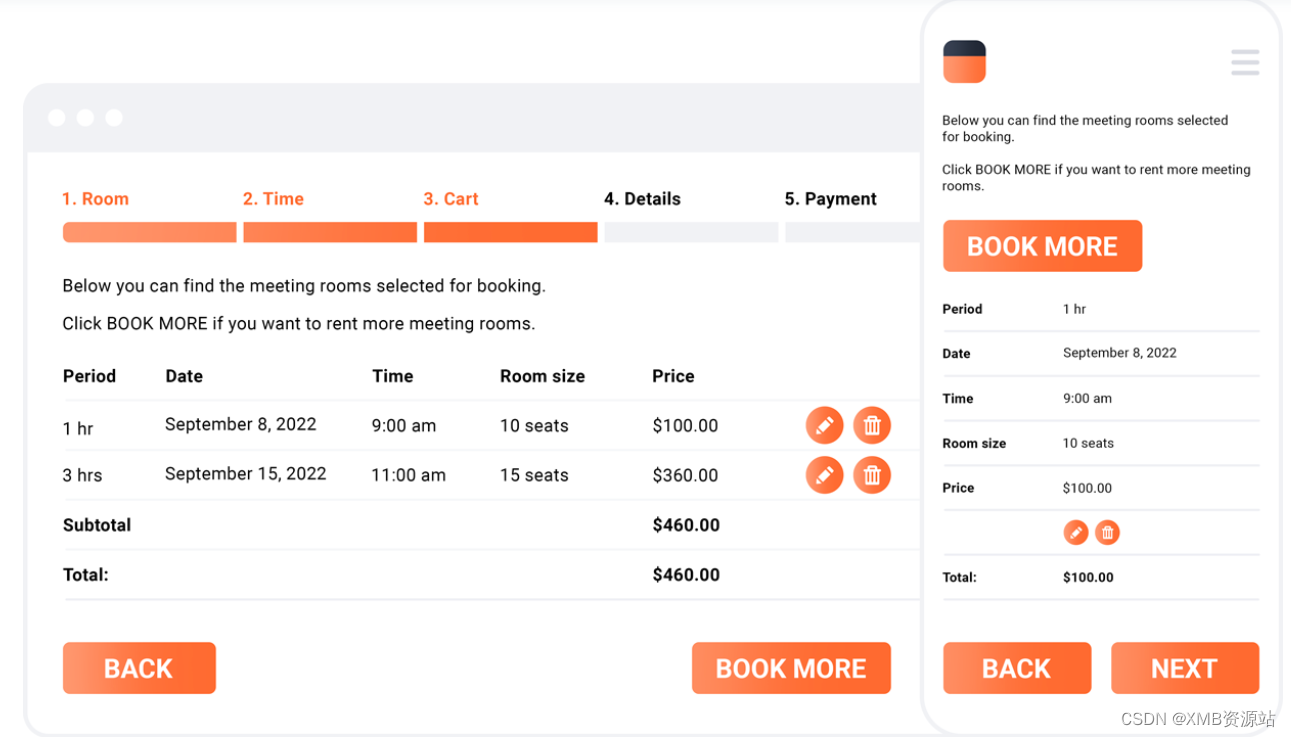The width and height of the screenshot is (1291, 737).
Task: Click the orange app logo in mobile view
Action: point(964,62)
